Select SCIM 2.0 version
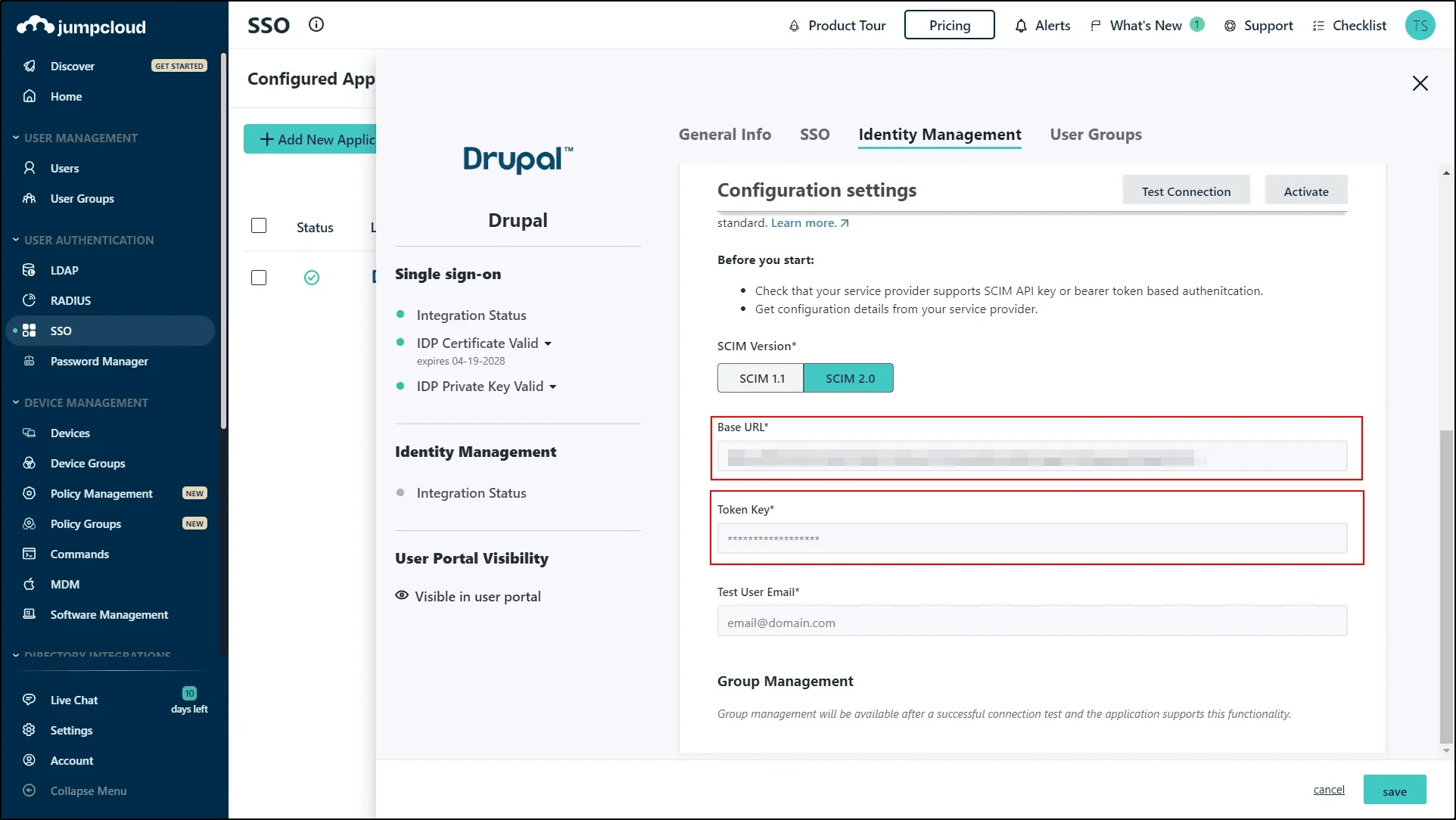Viewport: 1456px width, 820px height. pyautogui.click(x=849, y=377)
